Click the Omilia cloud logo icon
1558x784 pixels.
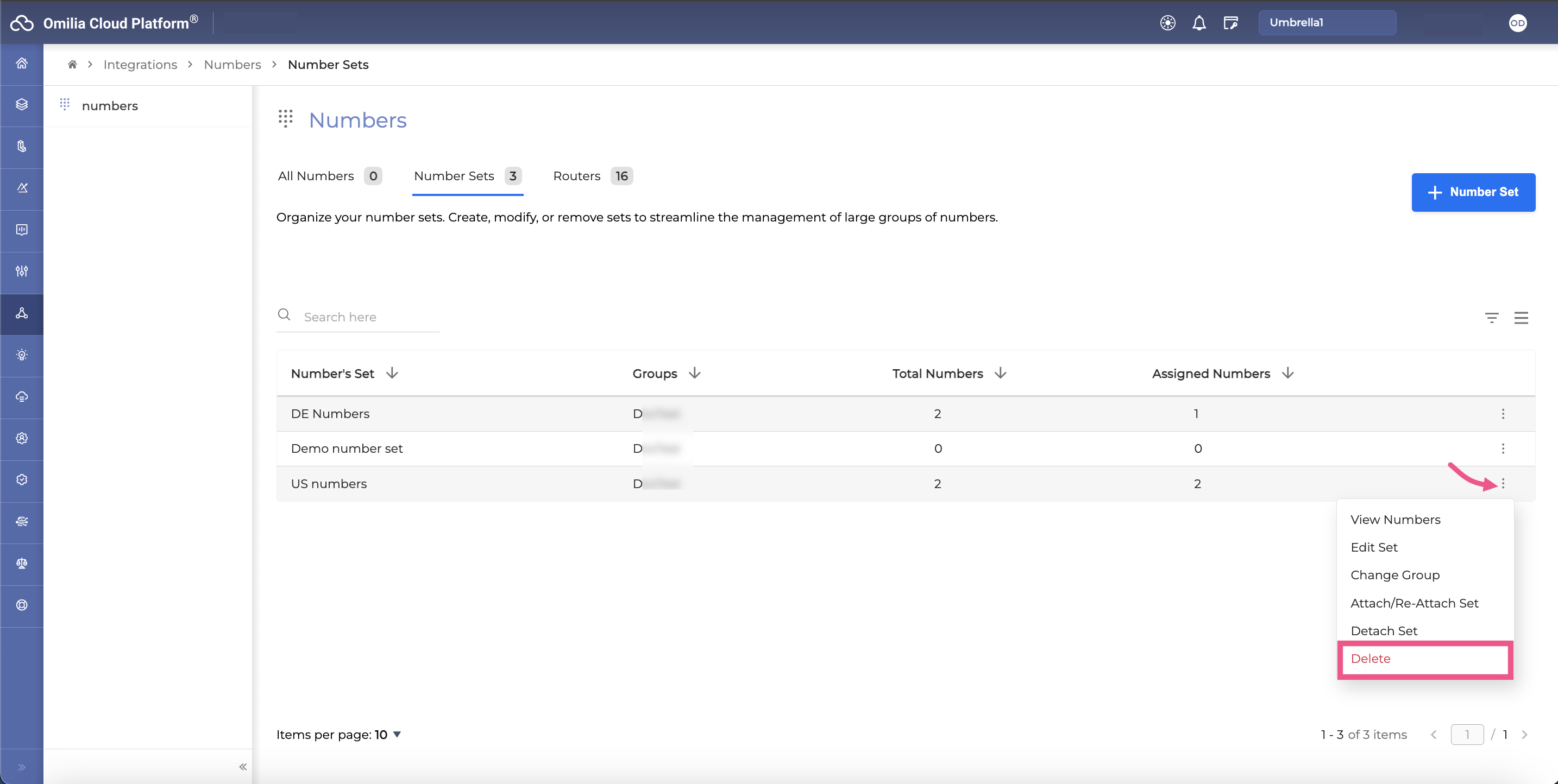tap(22, 23)
